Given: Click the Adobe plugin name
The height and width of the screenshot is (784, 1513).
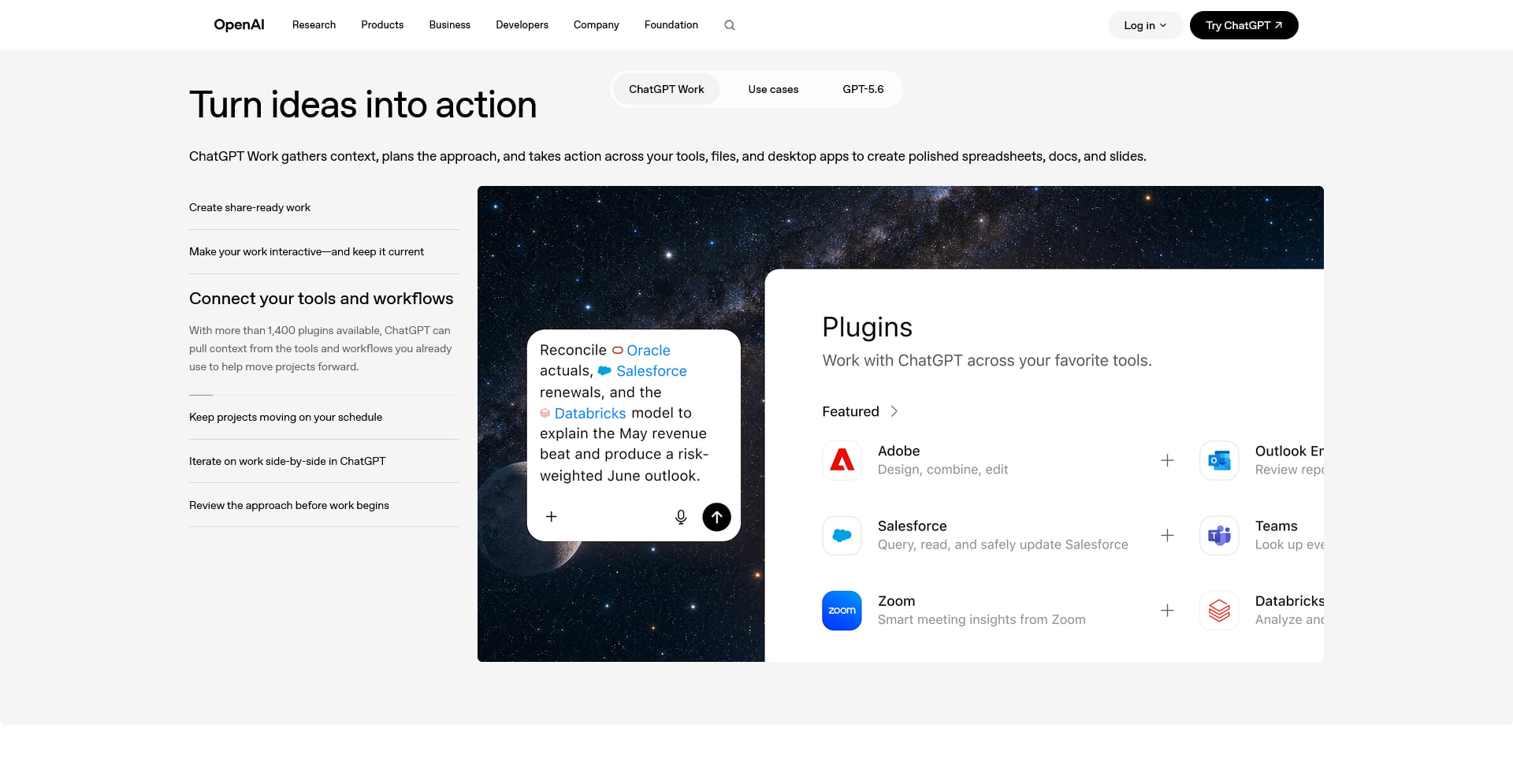Looking at the screenshot, I should coord(899,451).
